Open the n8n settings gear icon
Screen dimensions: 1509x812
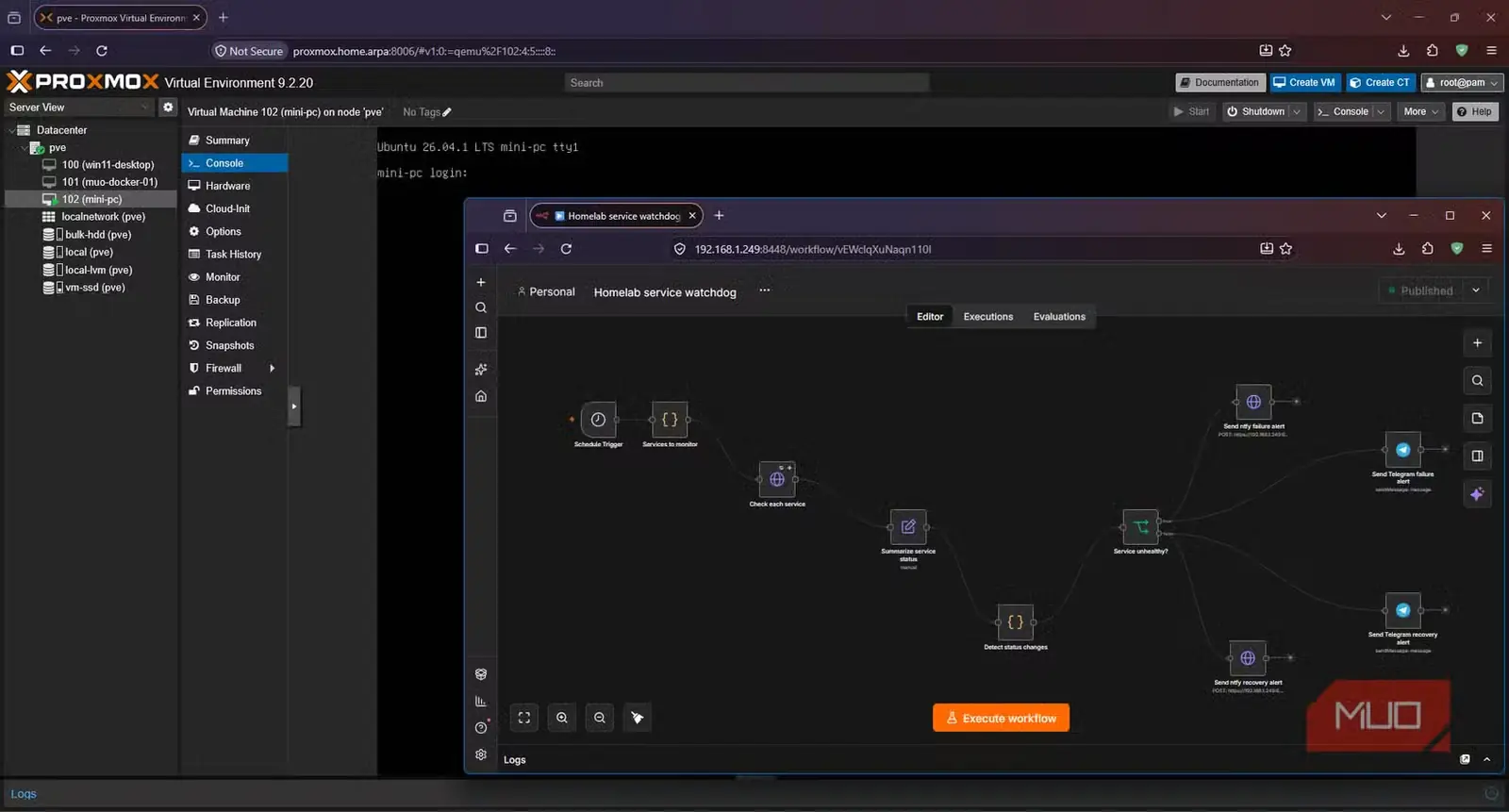click(481, 754)
